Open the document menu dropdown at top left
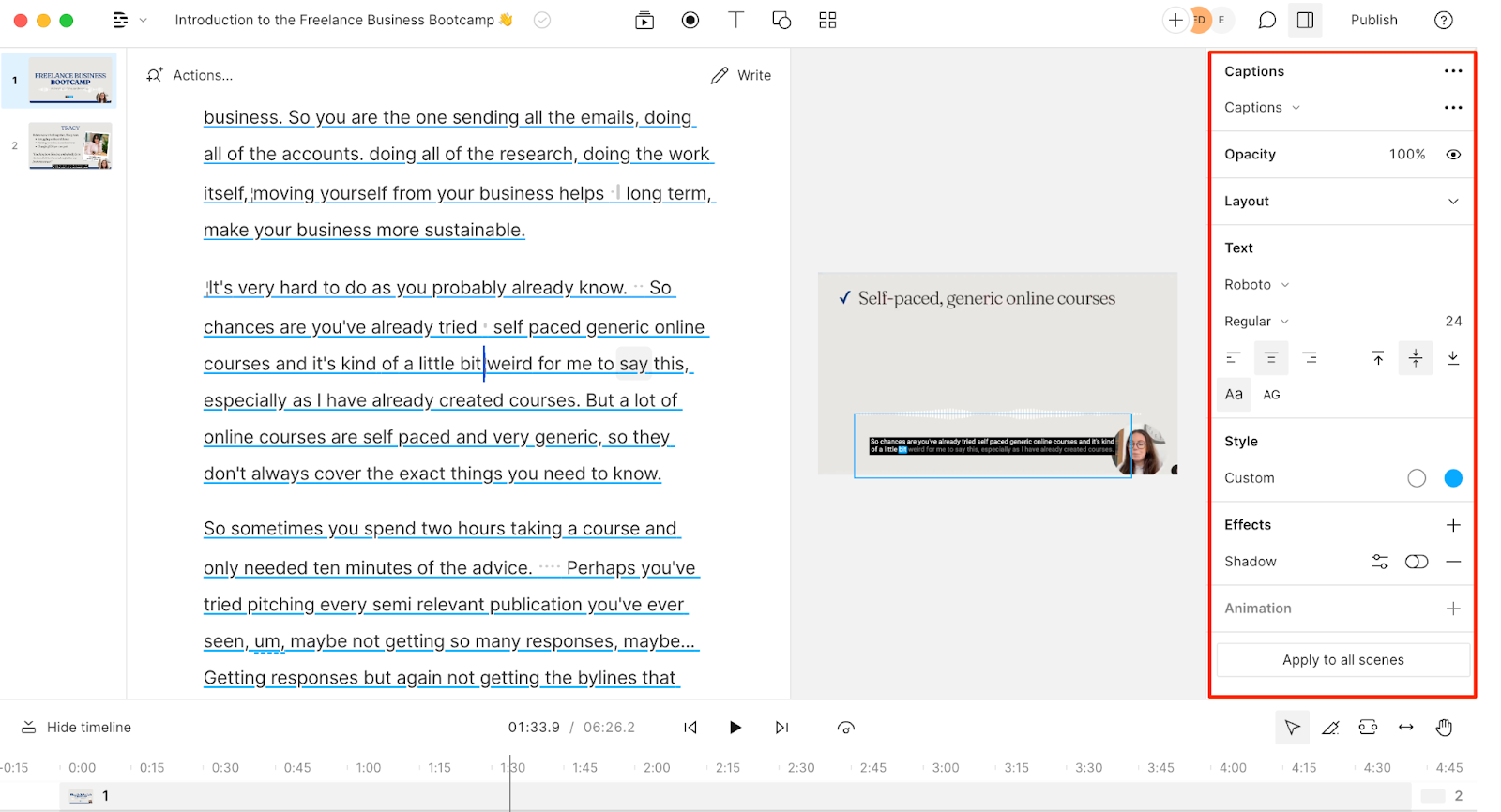The height and width of the screenshot is (812, 1501). click(x=129, y=20)
